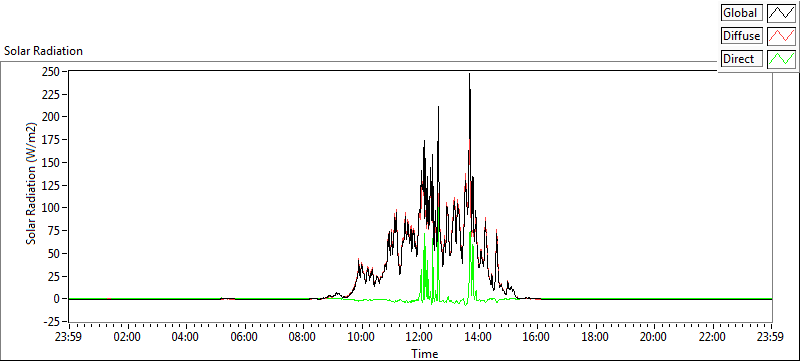The width and height of the screenshot is (800, 361).
Task: Click the 150 y-axis value
Action: pyautogui.click(x=52, y=163)
